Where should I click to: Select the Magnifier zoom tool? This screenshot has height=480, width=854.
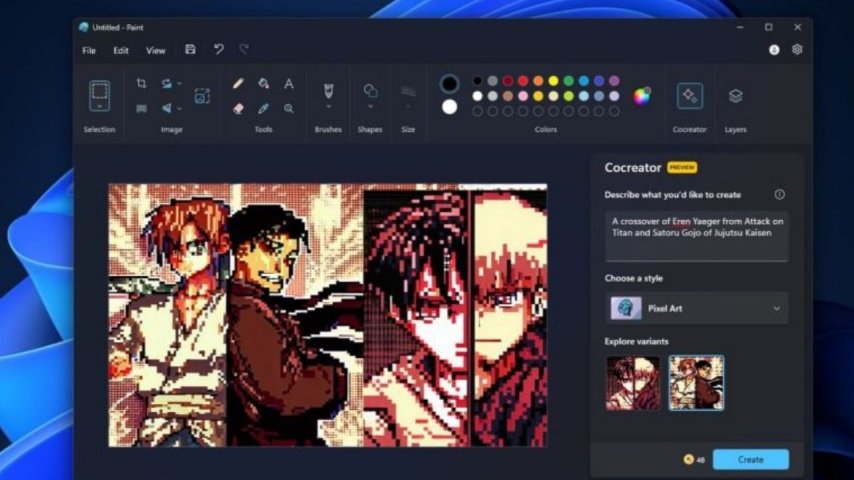289,108
